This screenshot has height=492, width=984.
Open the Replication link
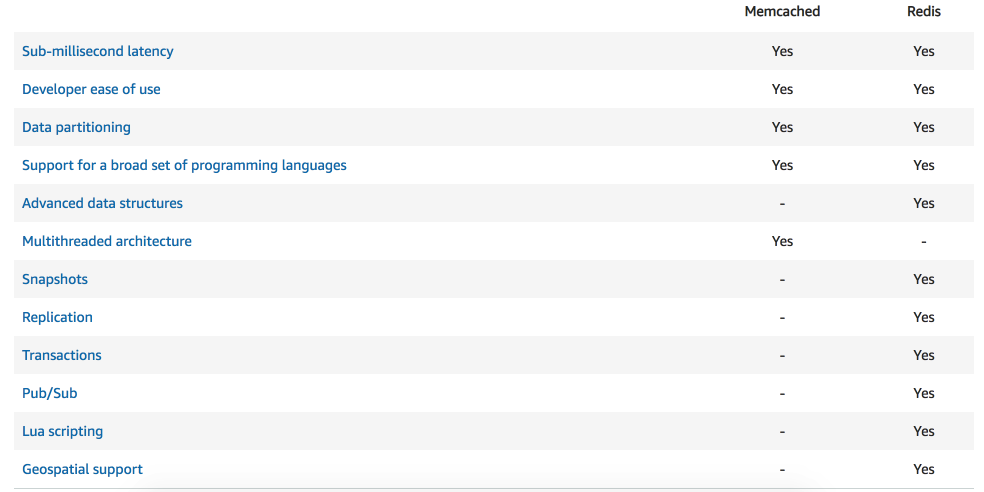(x=57, y=318)
